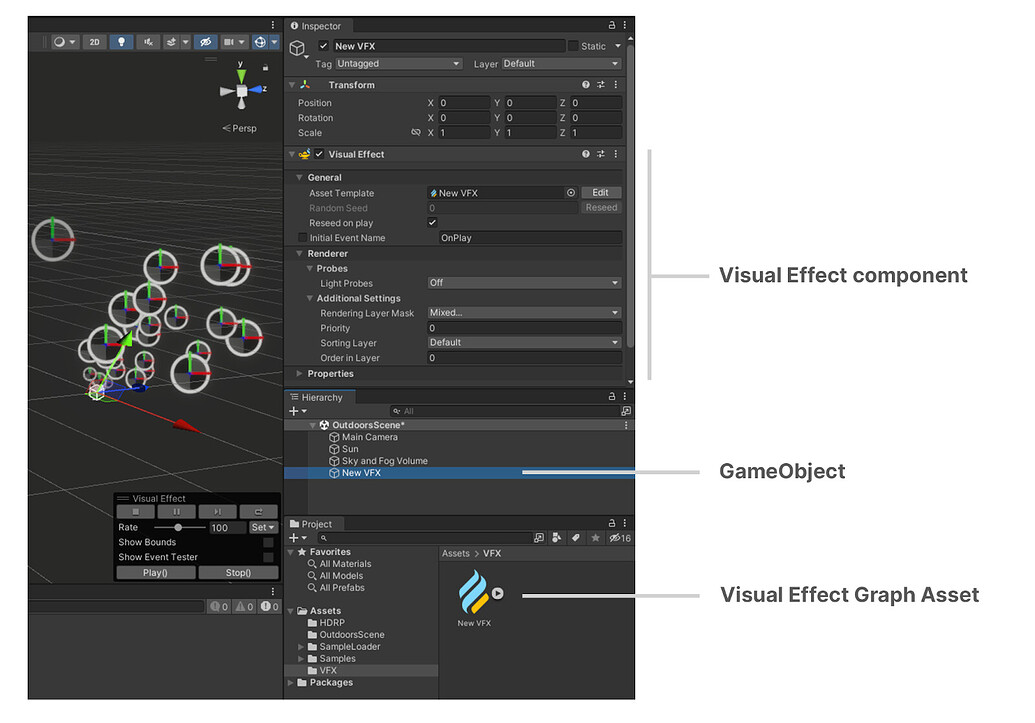1035x723 pixels.
Task: Switch to the Hierarchy tab
Action: pos(319,397)
